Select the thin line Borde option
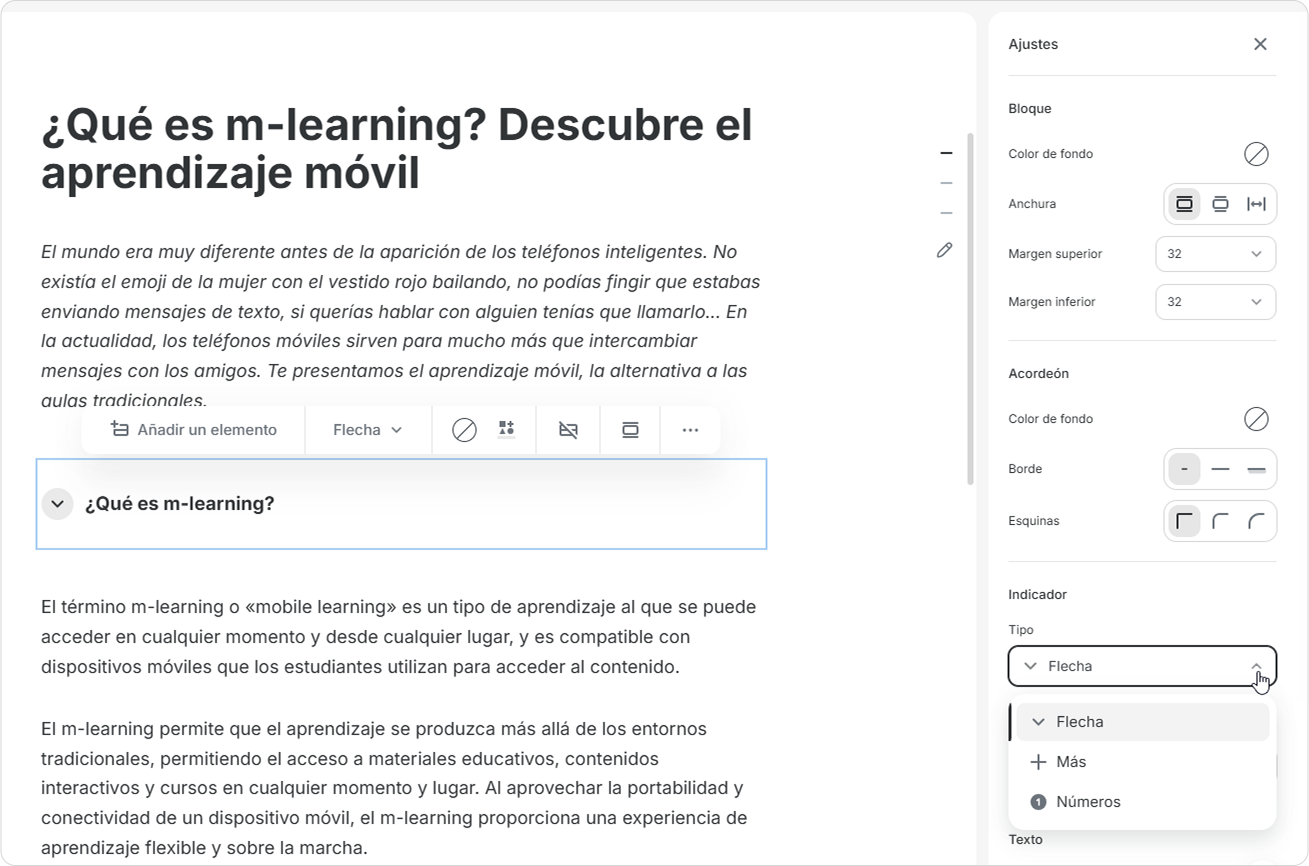1309x866 pixels. click(x=1220, y=469)
